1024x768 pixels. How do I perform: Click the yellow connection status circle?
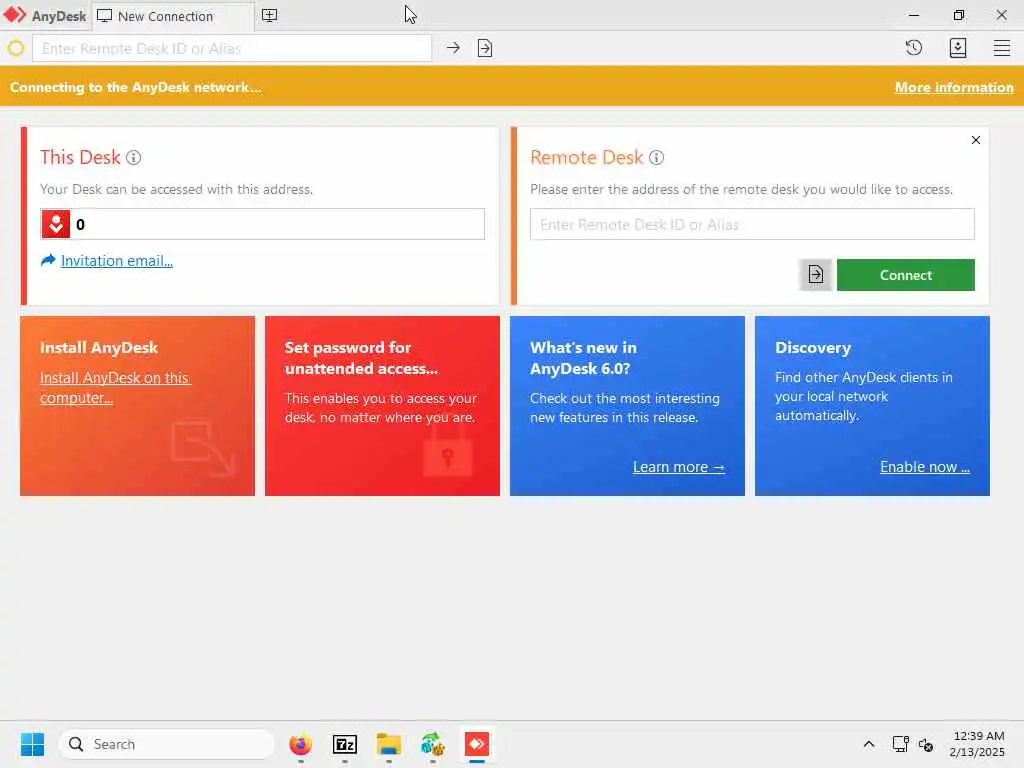(x=16, y=48)
